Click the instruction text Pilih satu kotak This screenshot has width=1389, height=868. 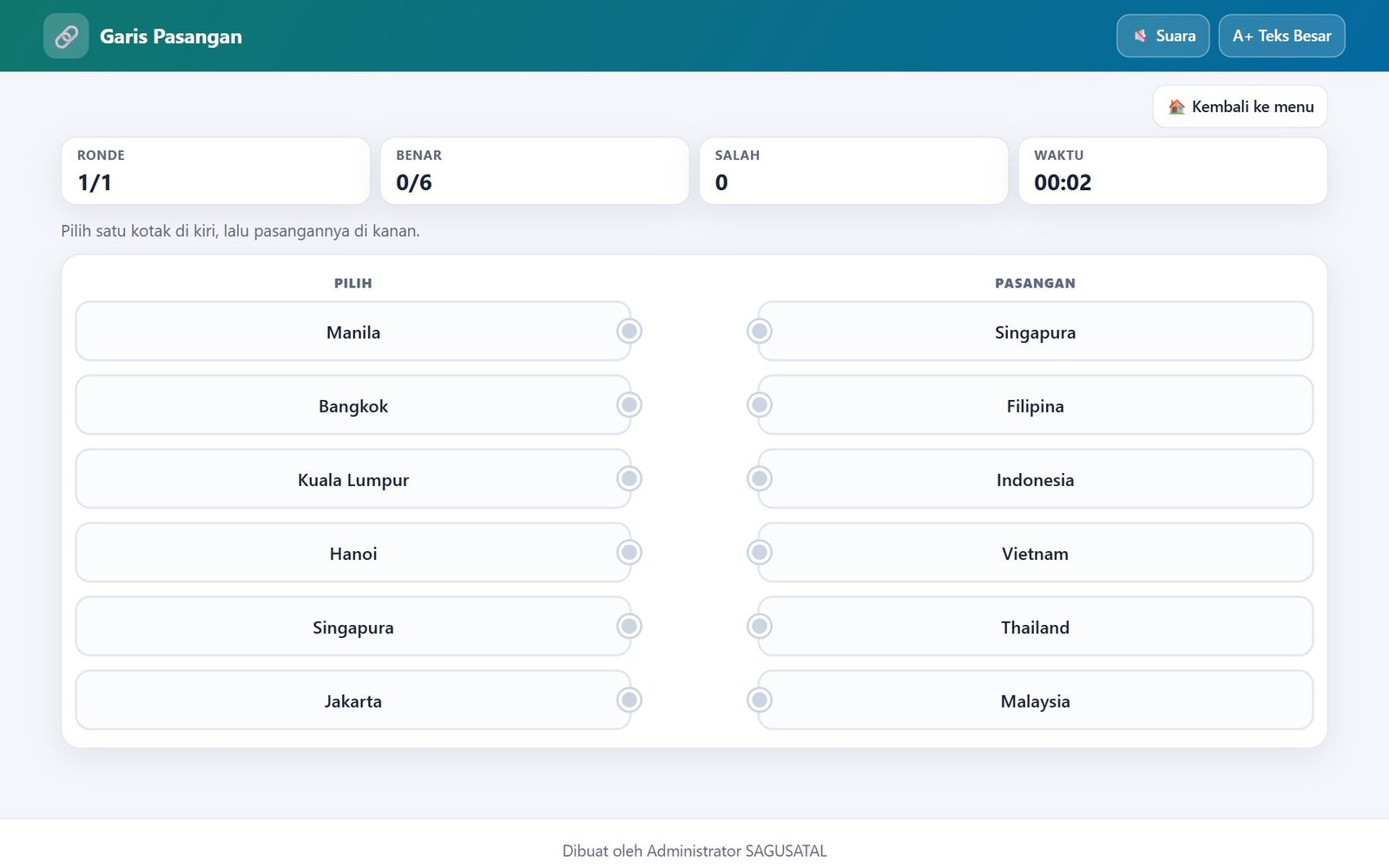240,231
